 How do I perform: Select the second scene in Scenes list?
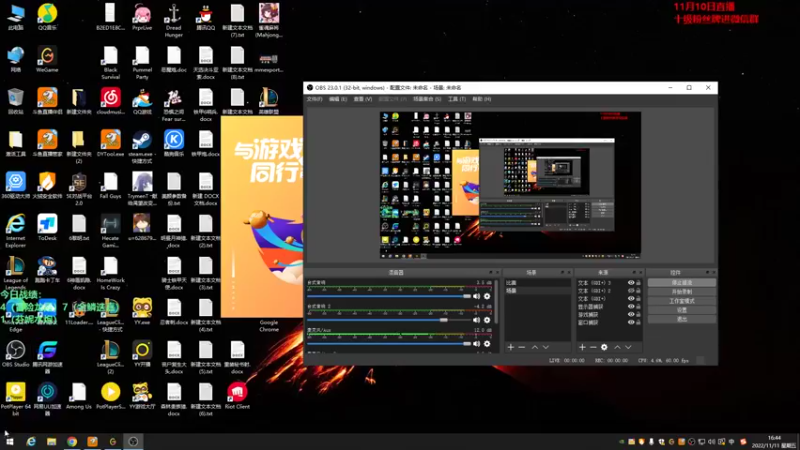coord(537,291)
